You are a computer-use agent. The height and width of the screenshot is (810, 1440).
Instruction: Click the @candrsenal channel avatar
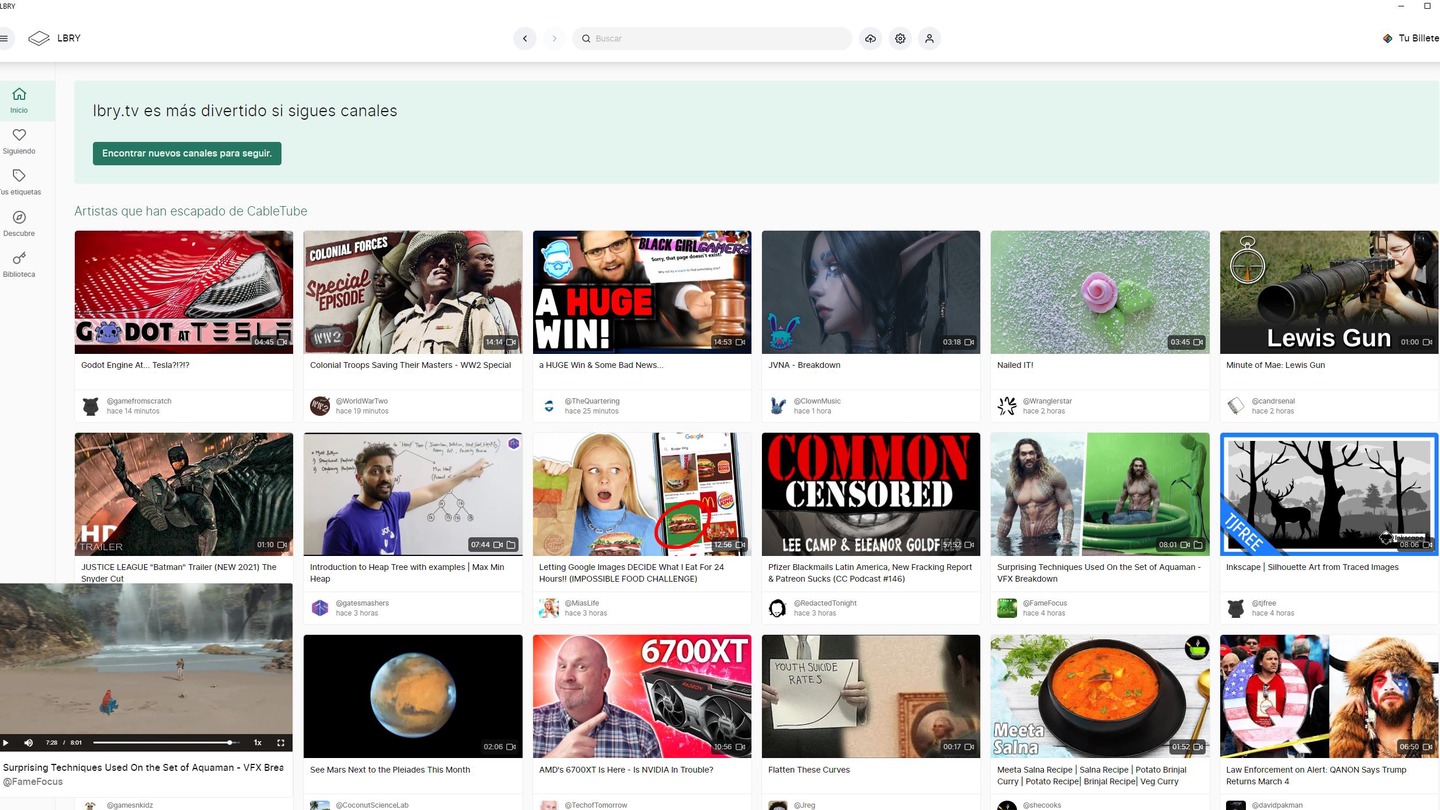tap(1236, 406)
